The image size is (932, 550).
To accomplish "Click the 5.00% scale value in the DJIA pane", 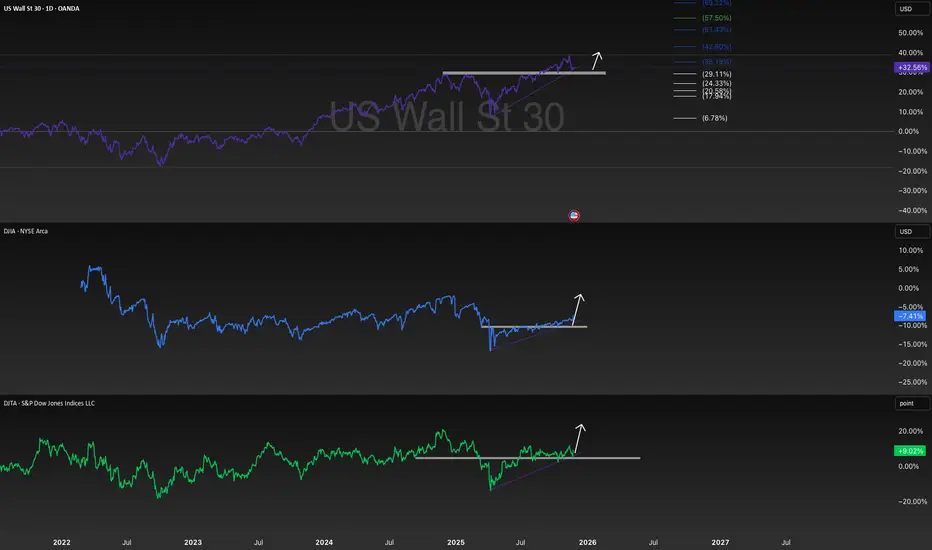I will tap(911, 269).
